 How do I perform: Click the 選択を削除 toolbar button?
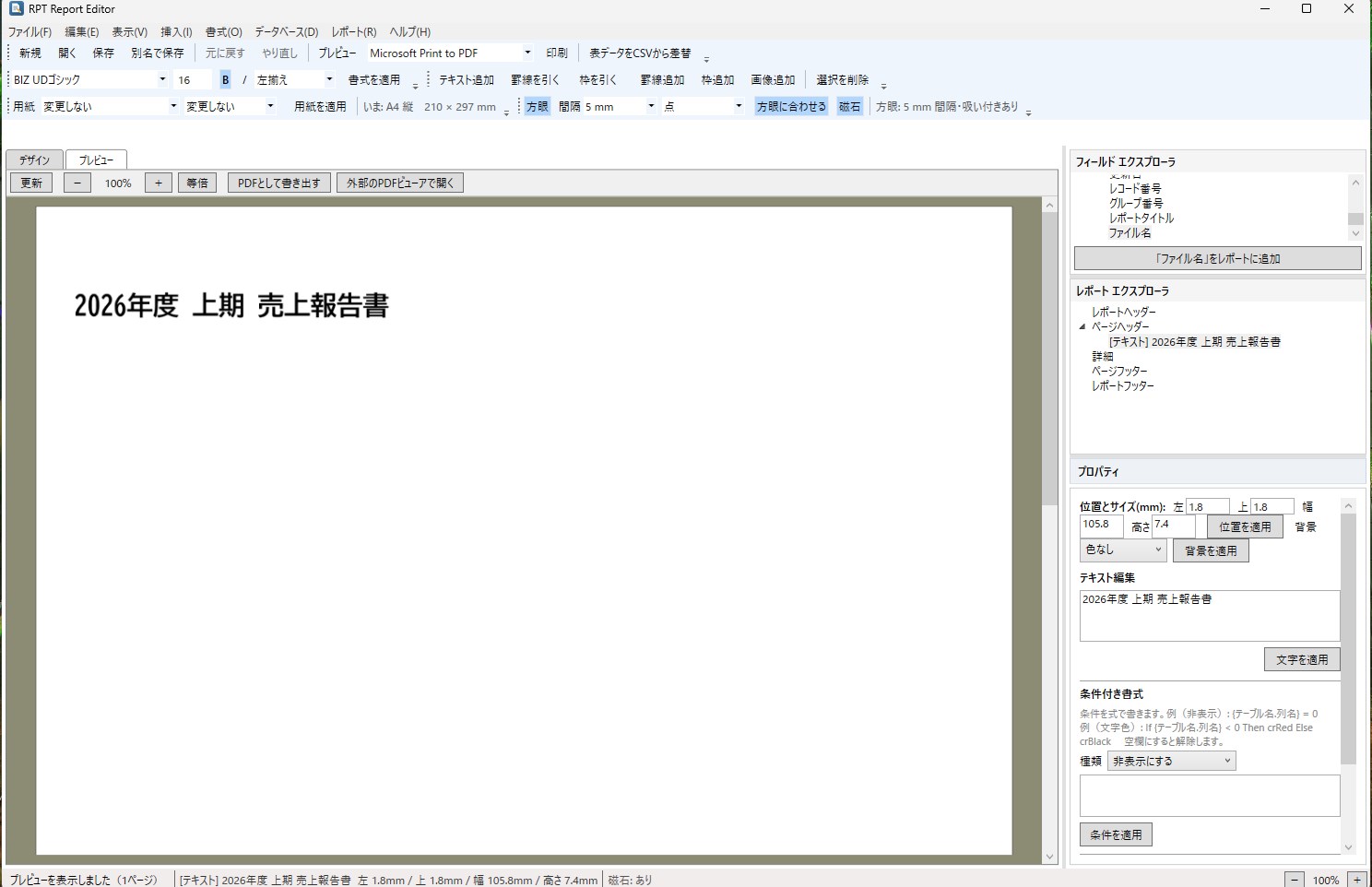tap(842, 80)
